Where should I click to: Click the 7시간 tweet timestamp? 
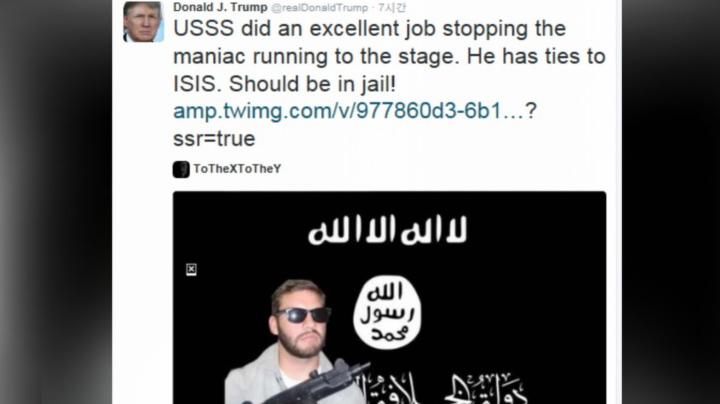pyautogui.click(x=392, y=8)
